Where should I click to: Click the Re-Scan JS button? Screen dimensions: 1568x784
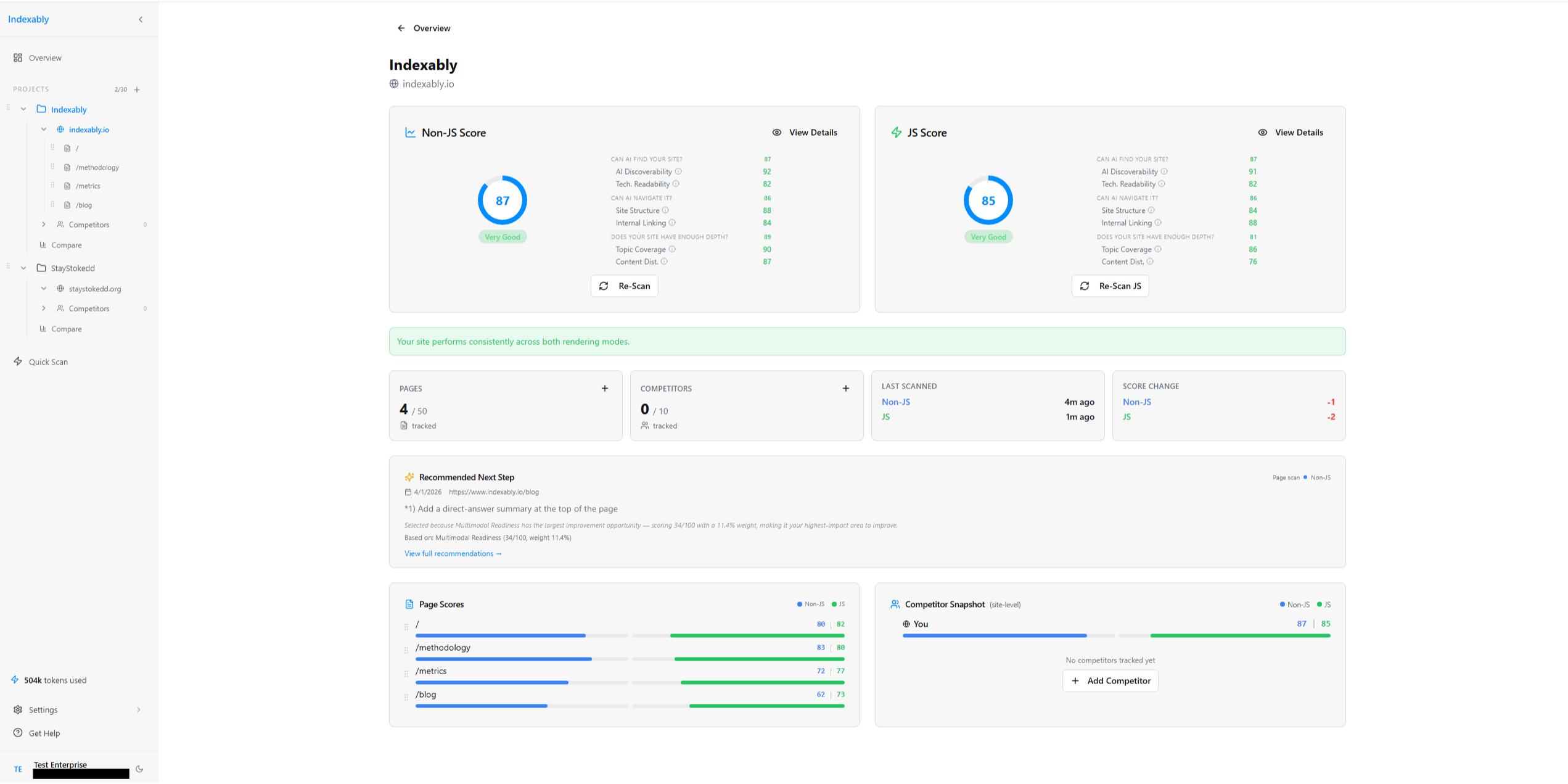pos(1110,286)
